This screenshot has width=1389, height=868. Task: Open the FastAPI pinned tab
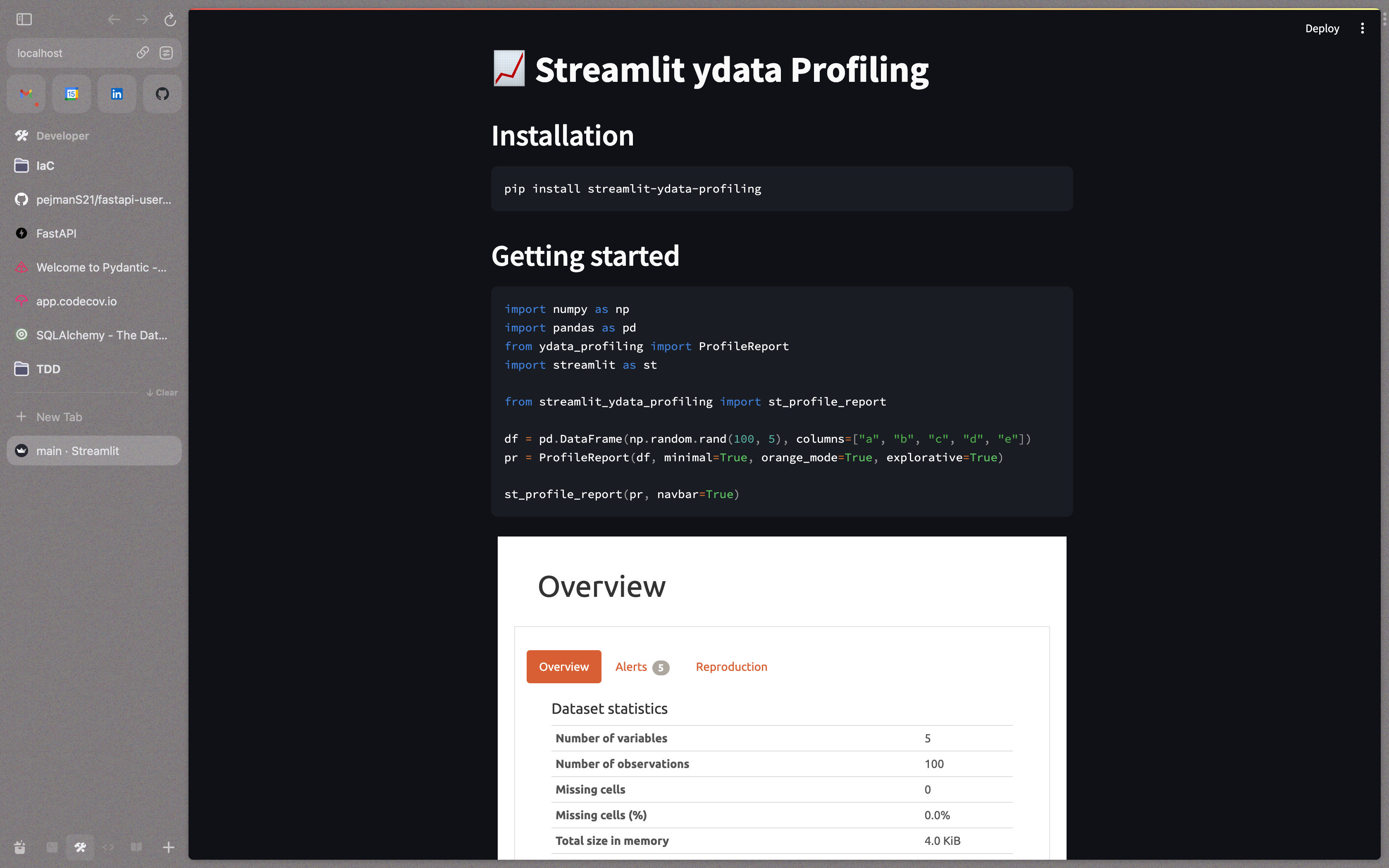pos(56,234)
